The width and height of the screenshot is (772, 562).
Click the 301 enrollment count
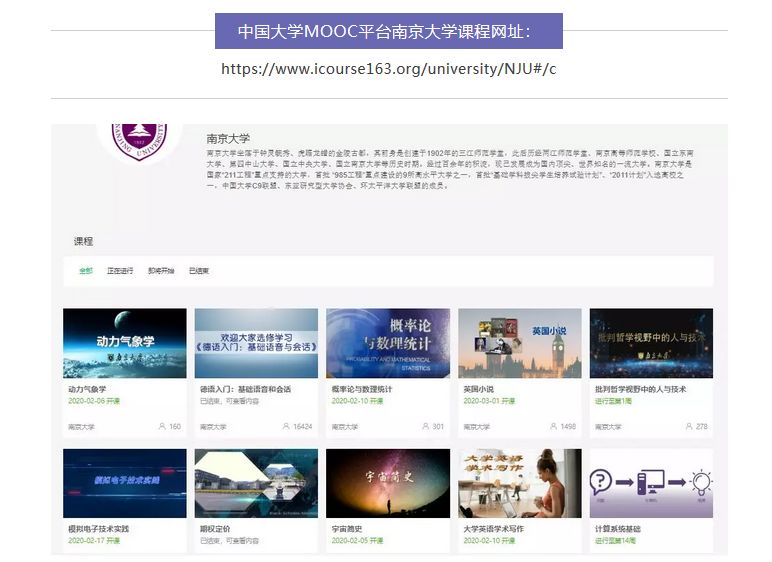point(438,427)
